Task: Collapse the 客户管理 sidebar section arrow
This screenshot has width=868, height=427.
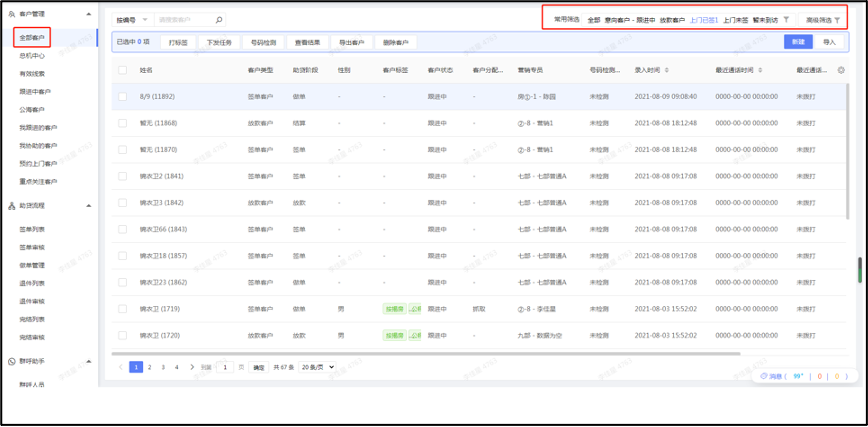Action: coord(89,14)
